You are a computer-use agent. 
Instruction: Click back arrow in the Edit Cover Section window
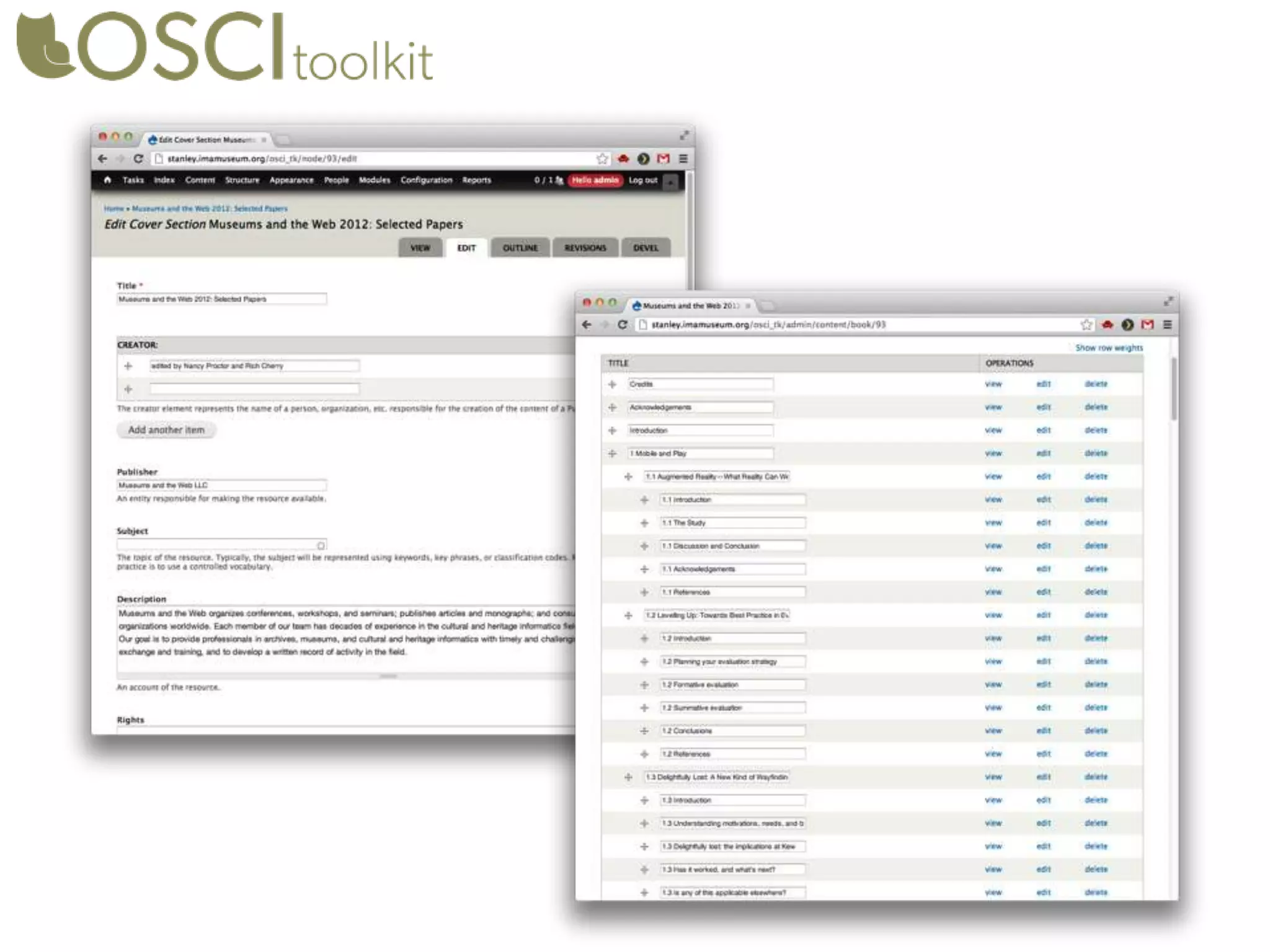click(x=103, y=159)
